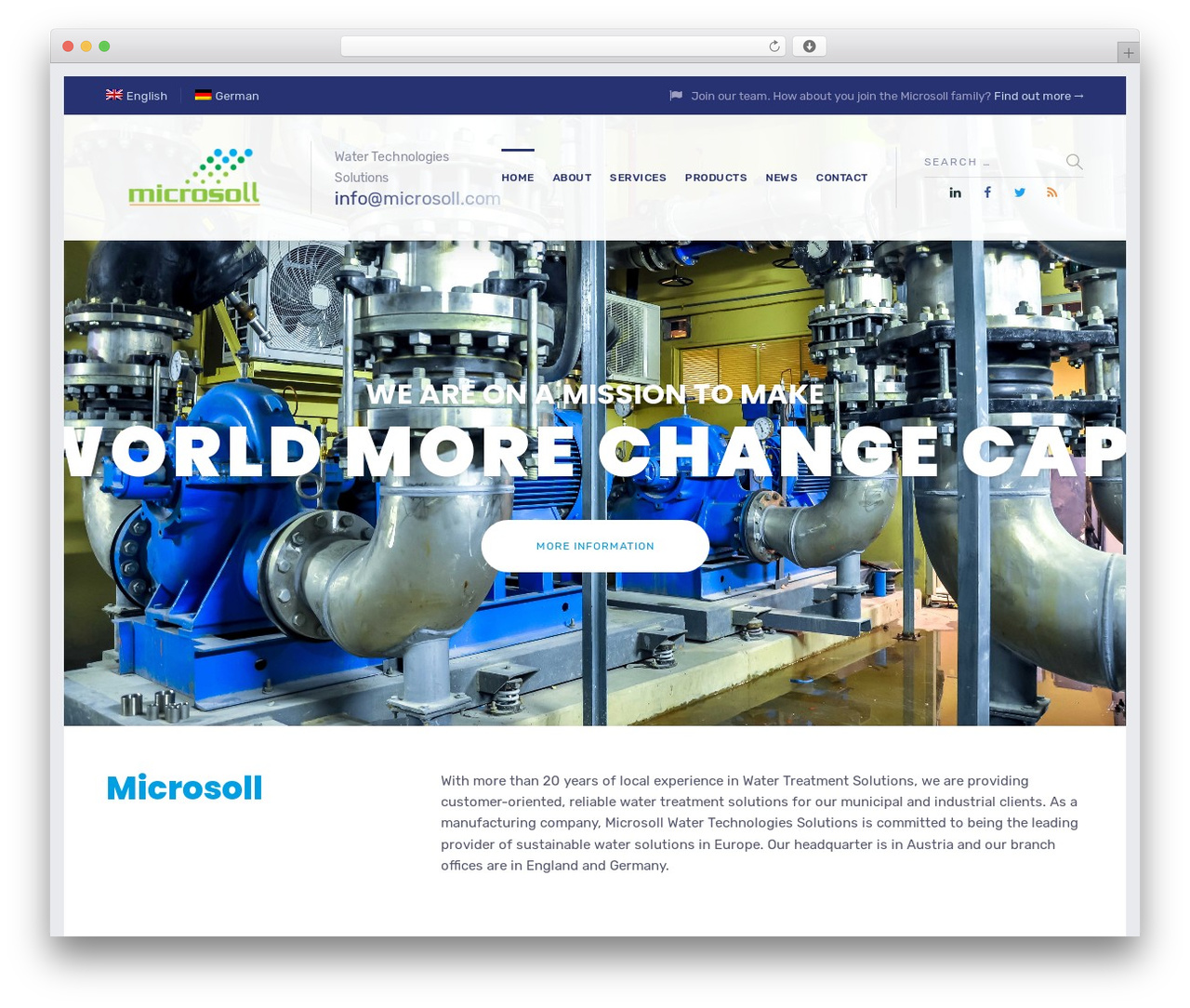Open a new browser tab
1190x1008 pixels.
pyautogui.click(x=1128, y=53)
